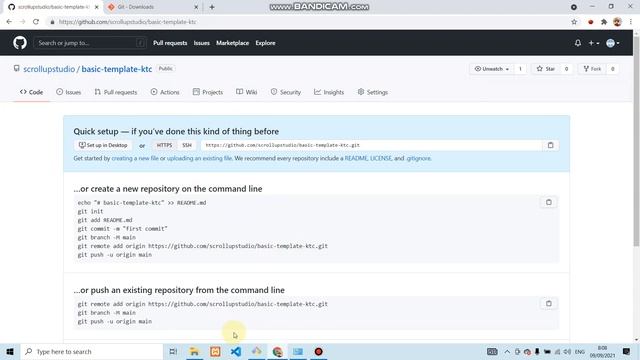Bookmark this page with star icon
640x360 pixels.
(574, 22)
